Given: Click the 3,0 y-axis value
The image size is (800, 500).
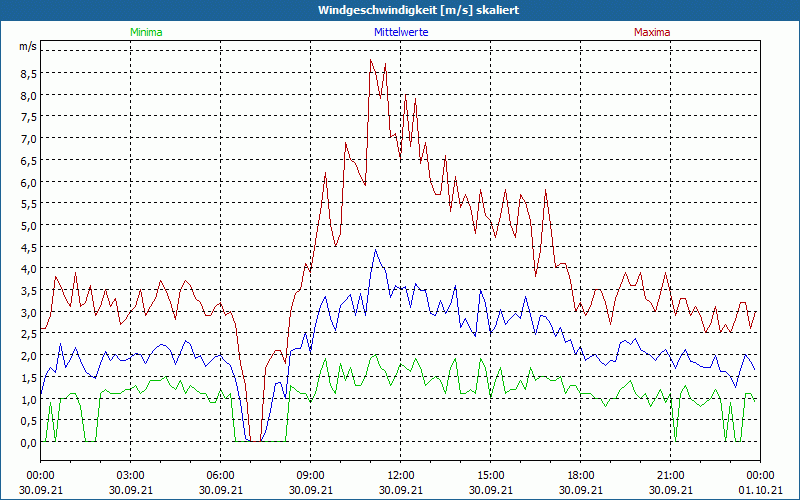Looking at the screenshot, I should point(28,312).
